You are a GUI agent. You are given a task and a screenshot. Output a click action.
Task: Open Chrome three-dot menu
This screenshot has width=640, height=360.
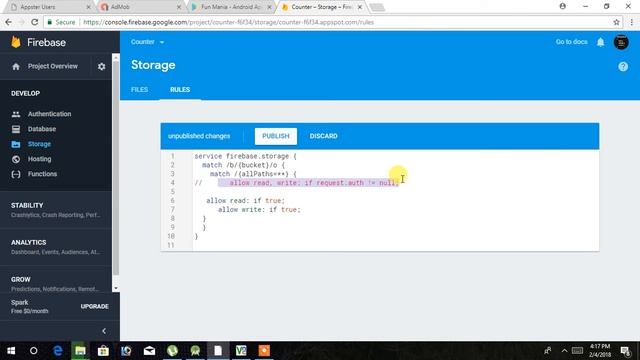(631, 22)
